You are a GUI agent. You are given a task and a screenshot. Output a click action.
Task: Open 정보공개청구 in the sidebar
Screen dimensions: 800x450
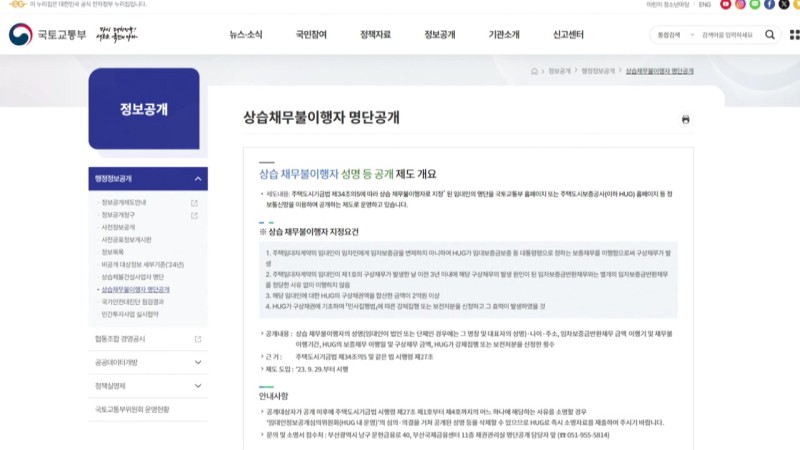[x=118, y=215]
